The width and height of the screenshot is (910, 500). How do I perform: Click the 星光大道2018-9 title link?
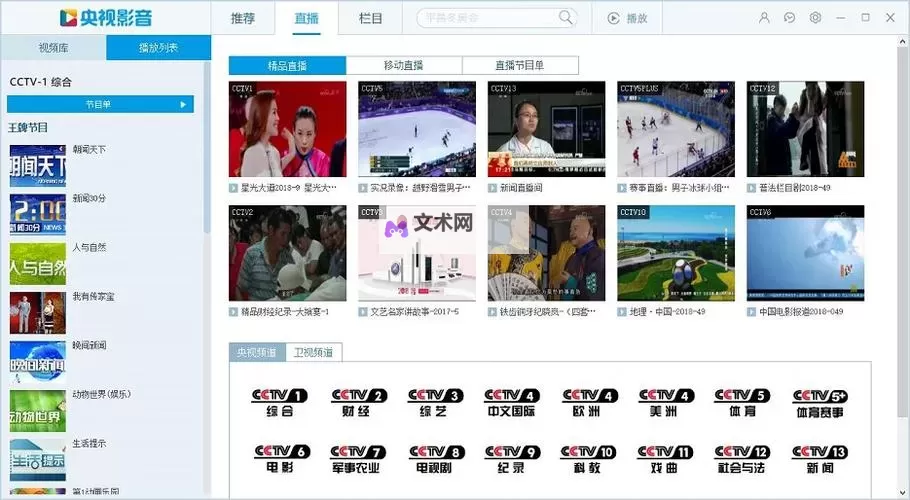click(288, 188)
